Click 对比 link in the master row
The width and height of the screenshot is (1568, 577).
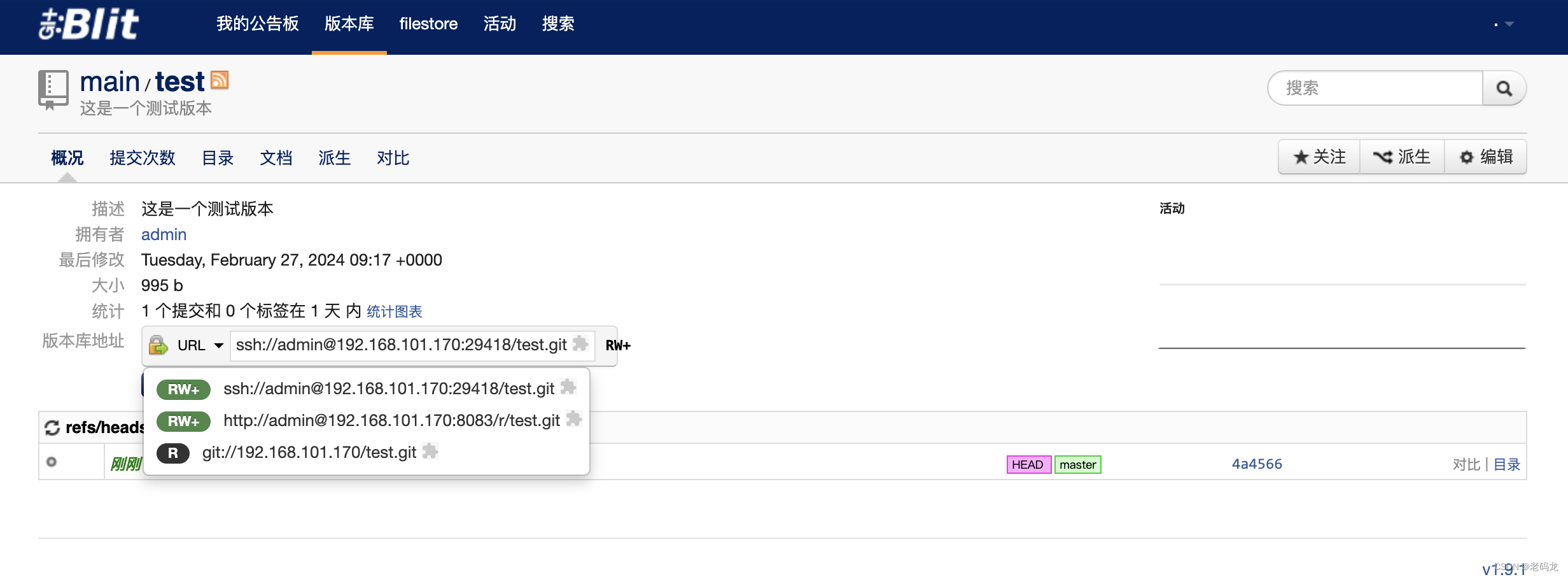point(1466,464)
